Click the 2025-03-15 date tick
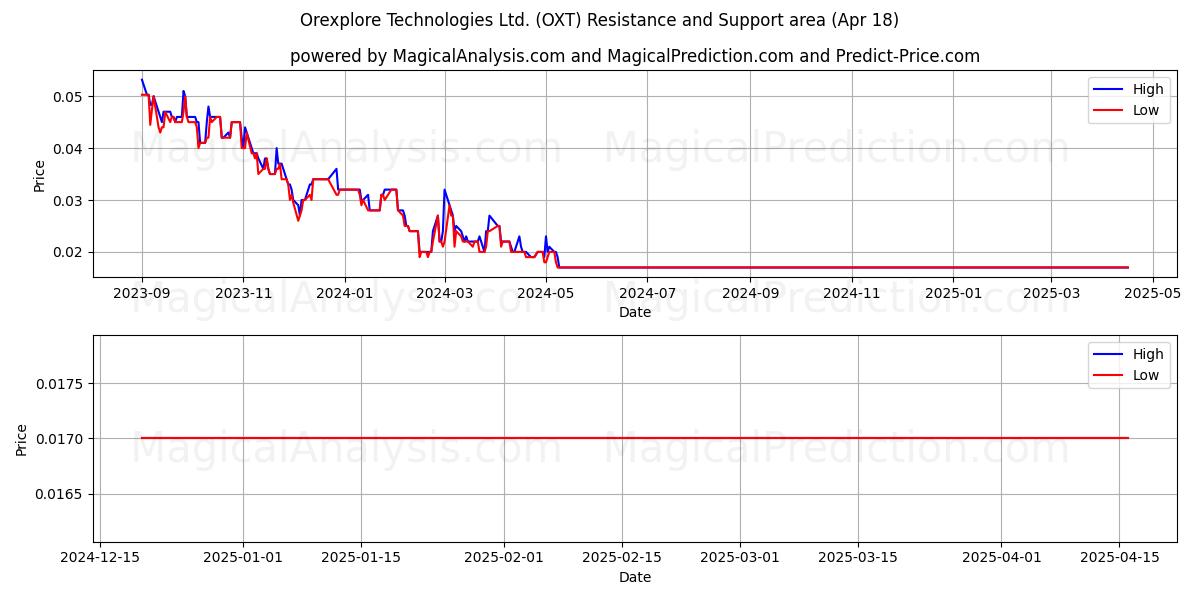The height and width of the screenshot is (600, 1200). (859, 558)
